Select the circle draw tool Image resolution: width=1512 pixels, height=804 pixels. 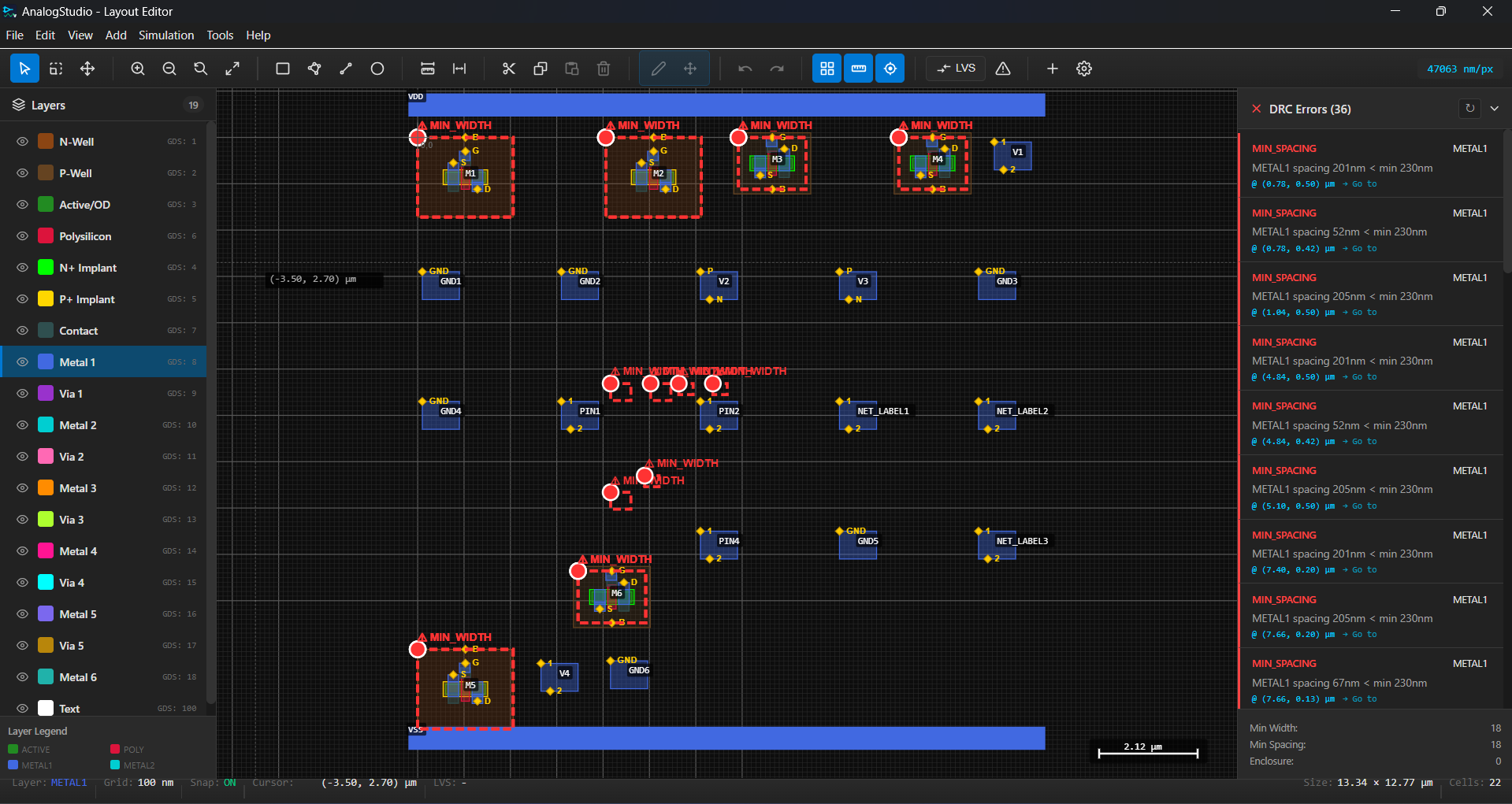tap(377, 69)
